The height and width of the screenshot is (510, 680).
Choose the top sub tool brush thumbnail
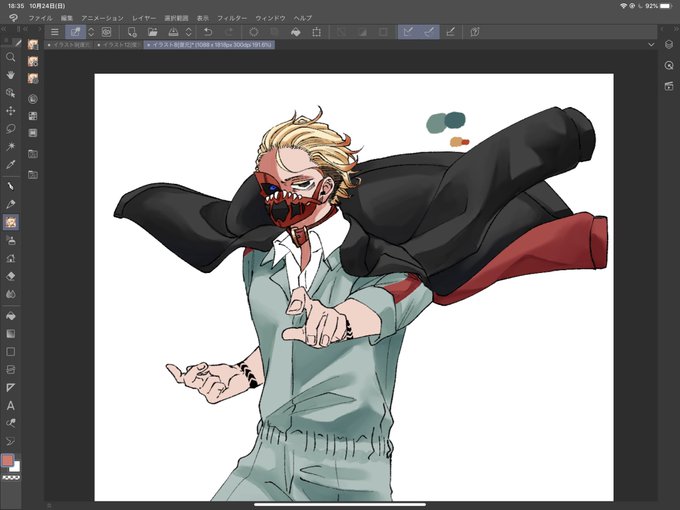click(x=33, y=45)
